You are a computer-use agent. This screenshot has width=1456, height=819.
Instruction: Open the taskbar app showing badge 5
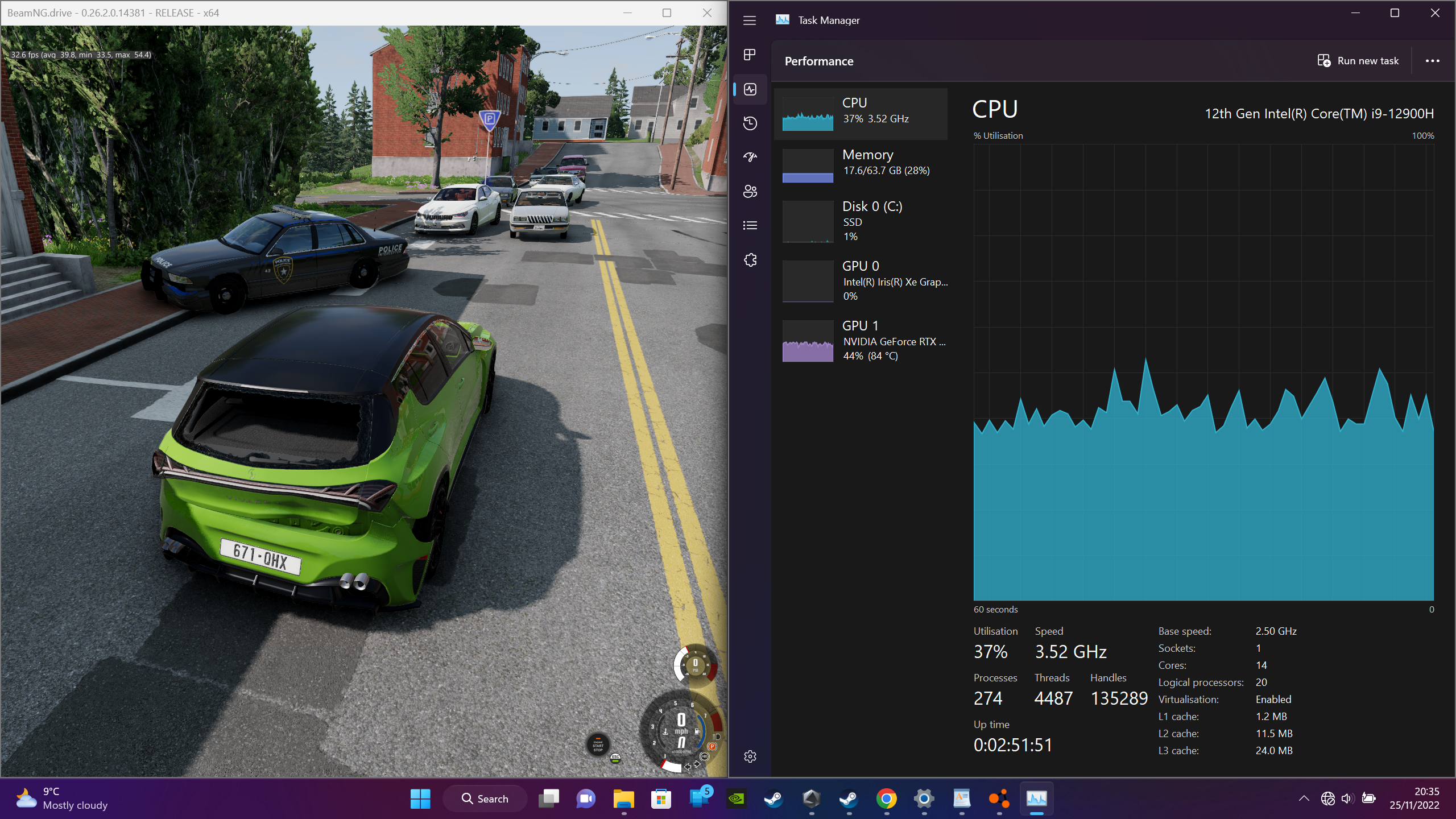point(699,799)
